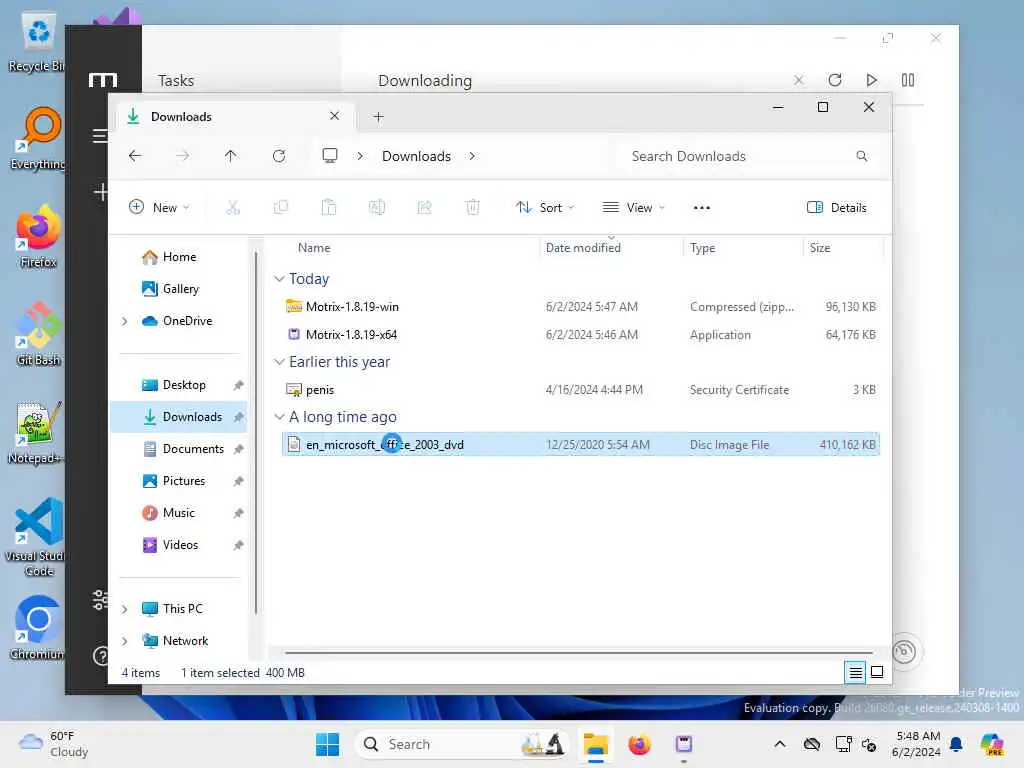1024x768 pixels.
Task: Switch to details list view icon
Action: (856, 672)
